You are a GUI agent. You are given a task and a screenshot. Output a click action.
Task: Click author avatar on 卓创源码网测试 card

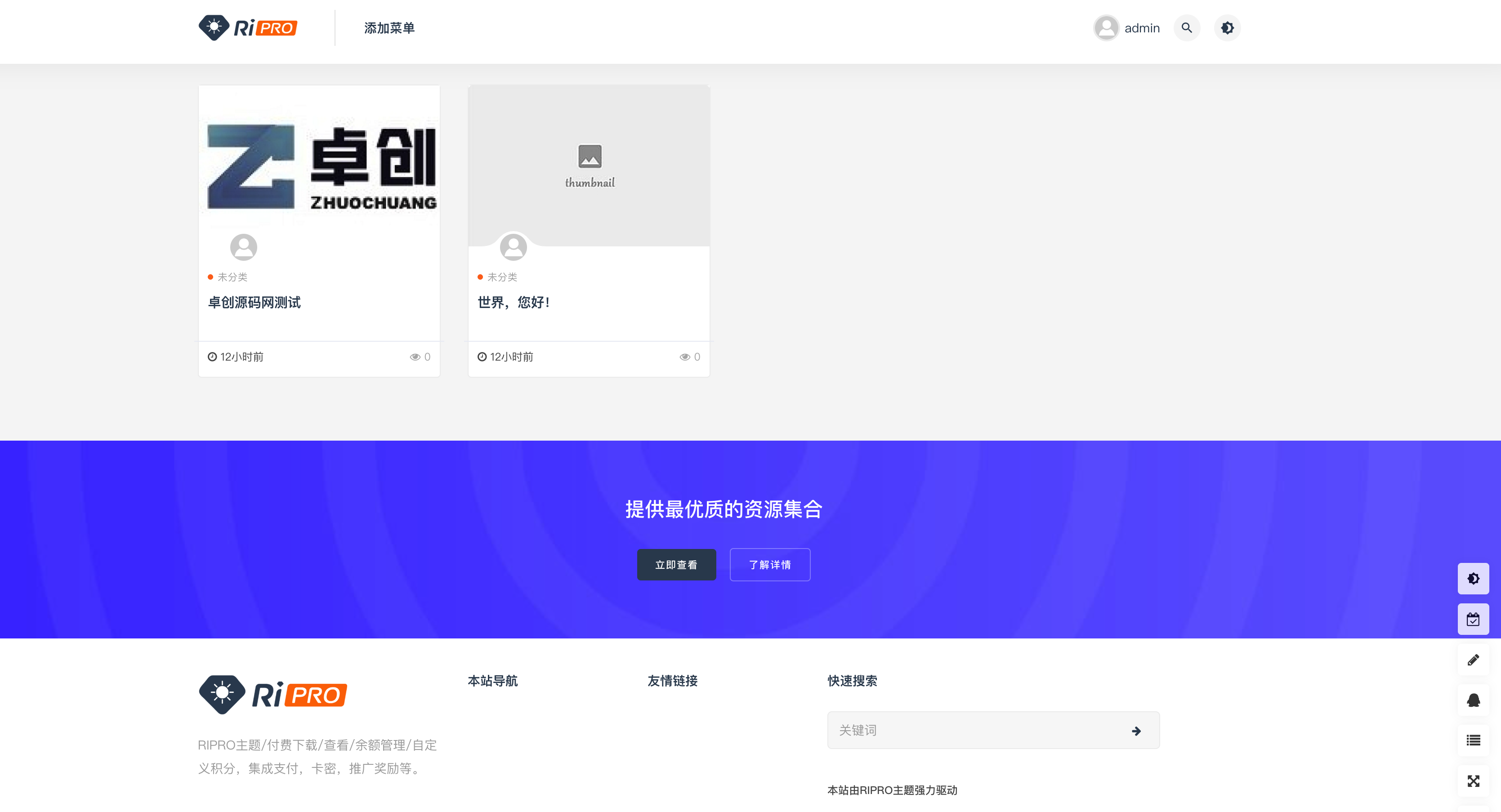tap(244, 247)
